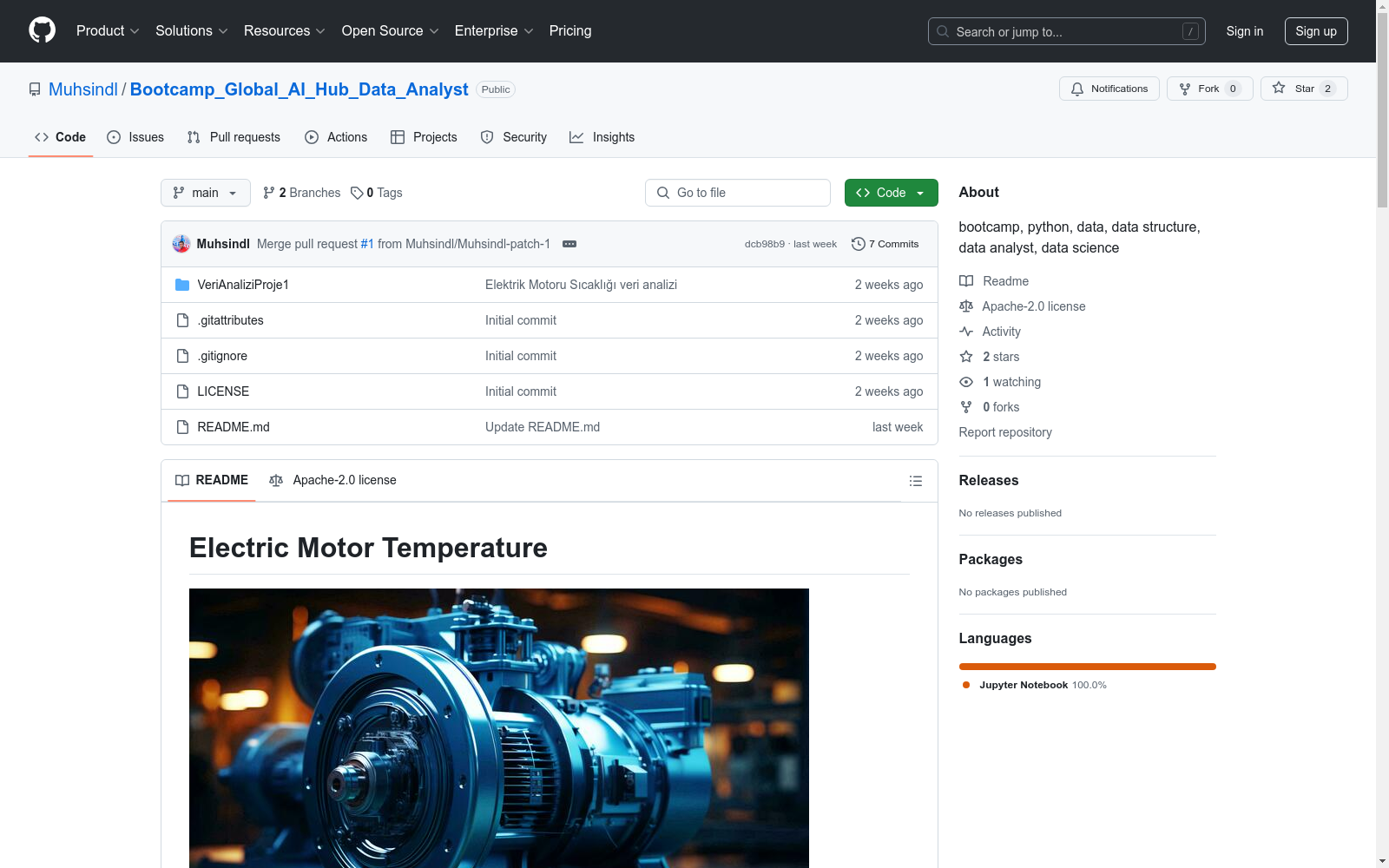Select the Apache-2.0 license tab
The height and width of the screenshot is (868, 1389).
[x=332, y=480]
